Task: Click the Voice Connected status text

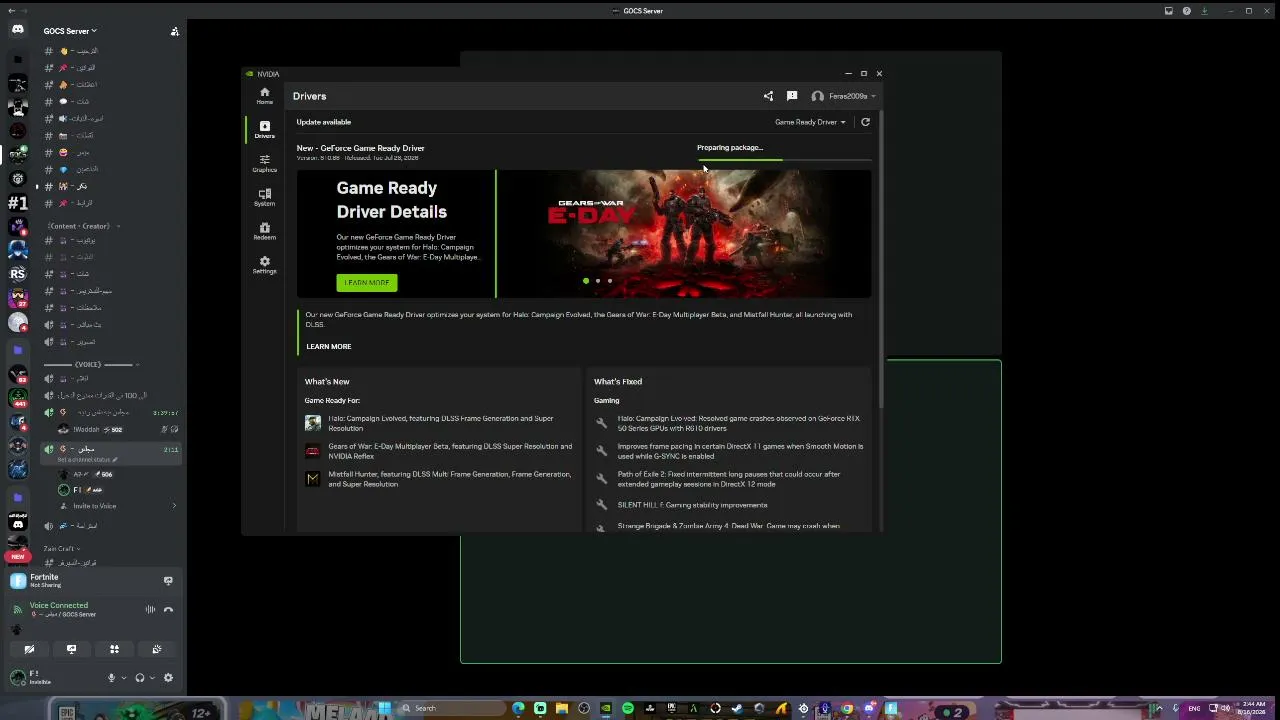Action: [x=59, y=605]
